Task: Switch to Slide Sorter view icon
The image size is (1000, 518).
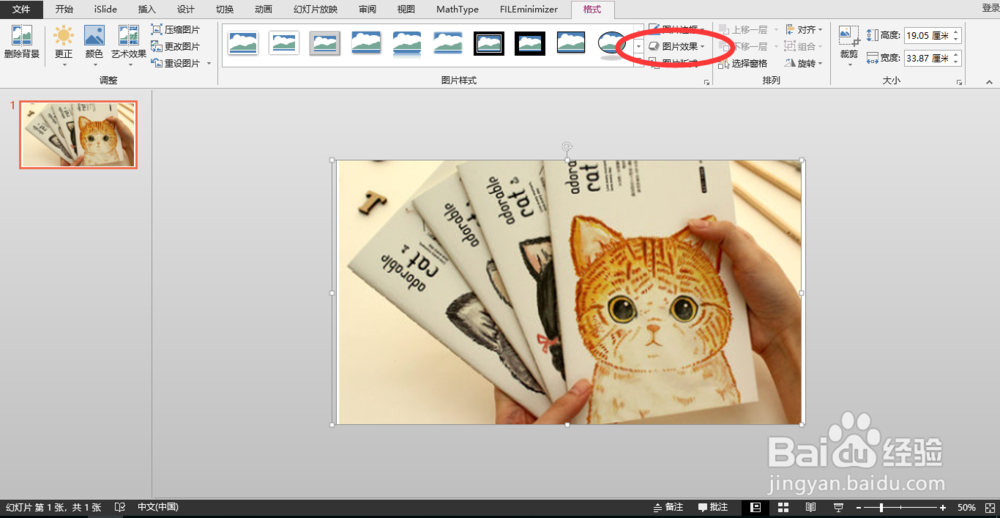Action: click(783, 507)
